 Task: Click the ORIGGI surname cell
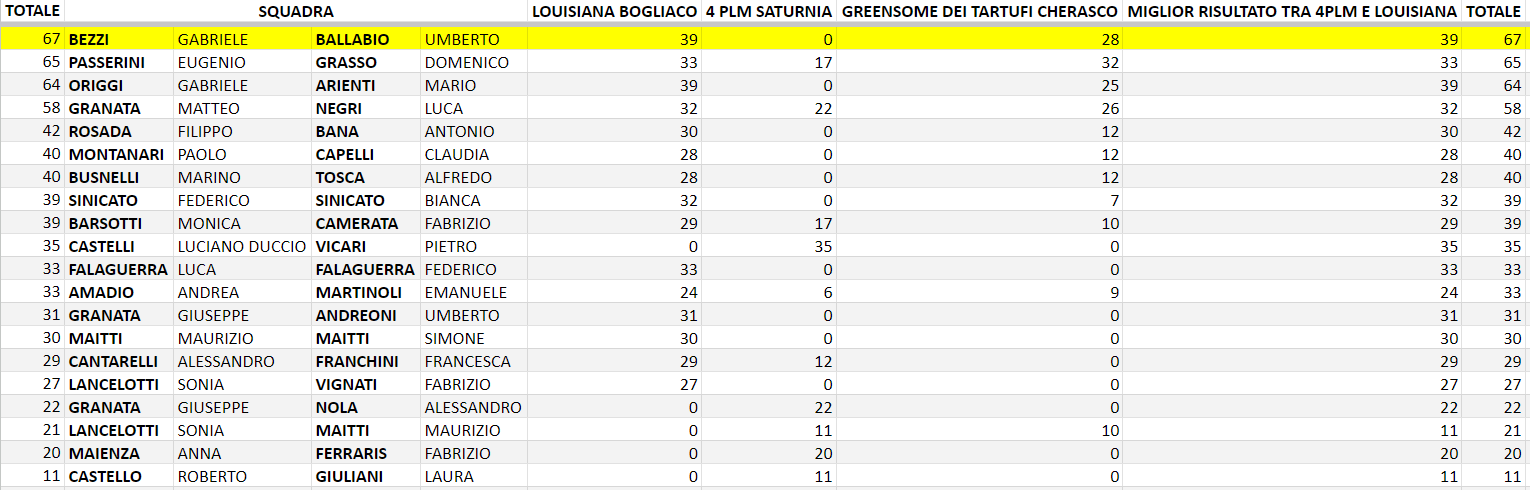coord(96,85)
